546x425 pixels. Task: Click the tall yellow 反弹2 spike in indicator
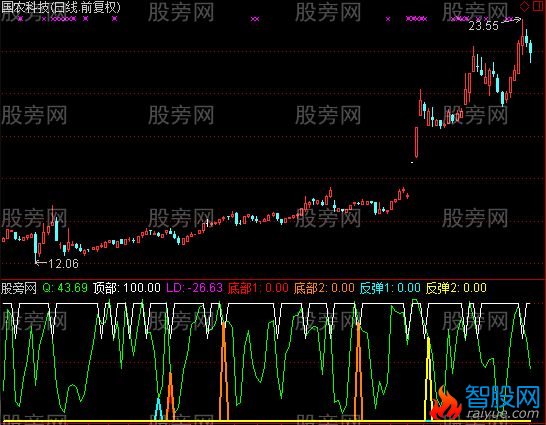pos(428,379)
